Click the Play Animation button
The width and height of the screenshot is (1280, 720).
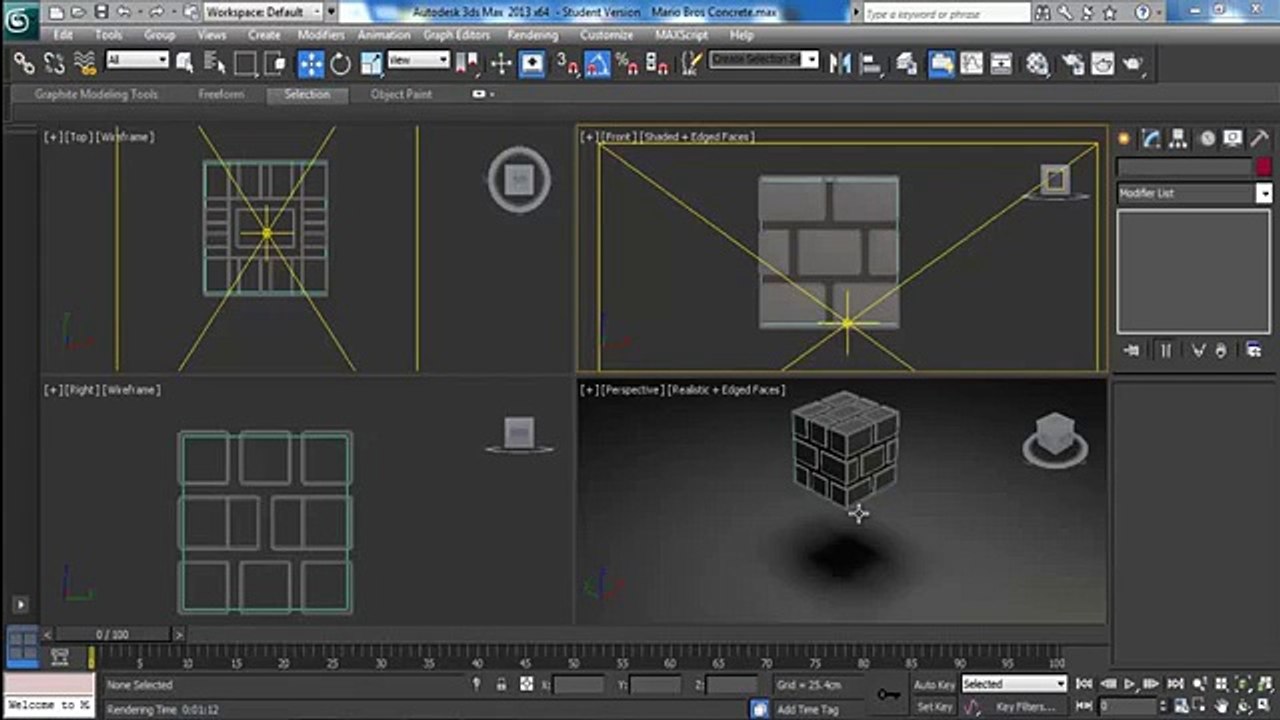tap(1130, 684)
